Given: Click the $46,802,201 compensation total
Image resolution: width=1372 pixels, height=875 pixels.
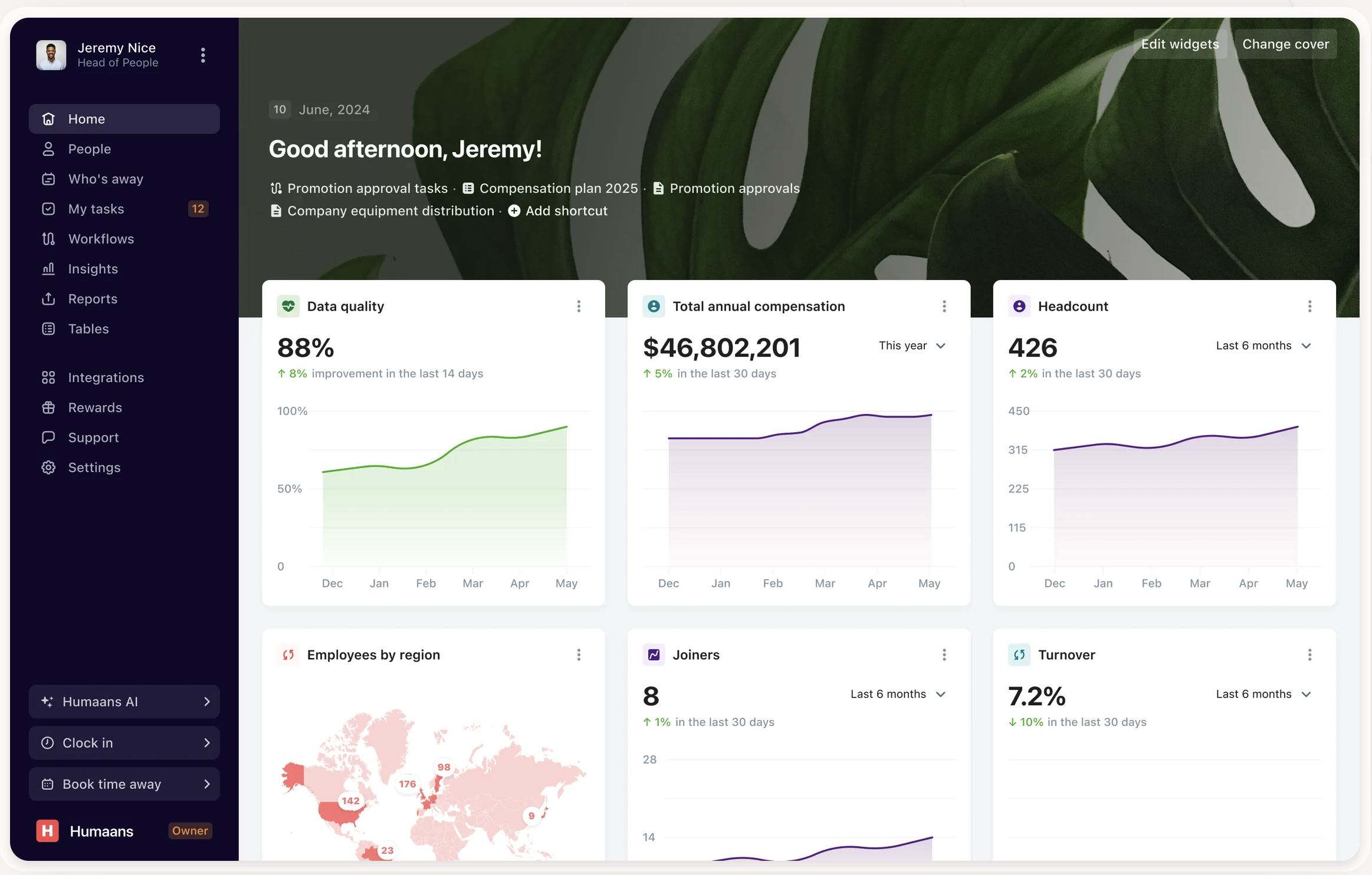Looking at the screenshot, I should (721, 347).
